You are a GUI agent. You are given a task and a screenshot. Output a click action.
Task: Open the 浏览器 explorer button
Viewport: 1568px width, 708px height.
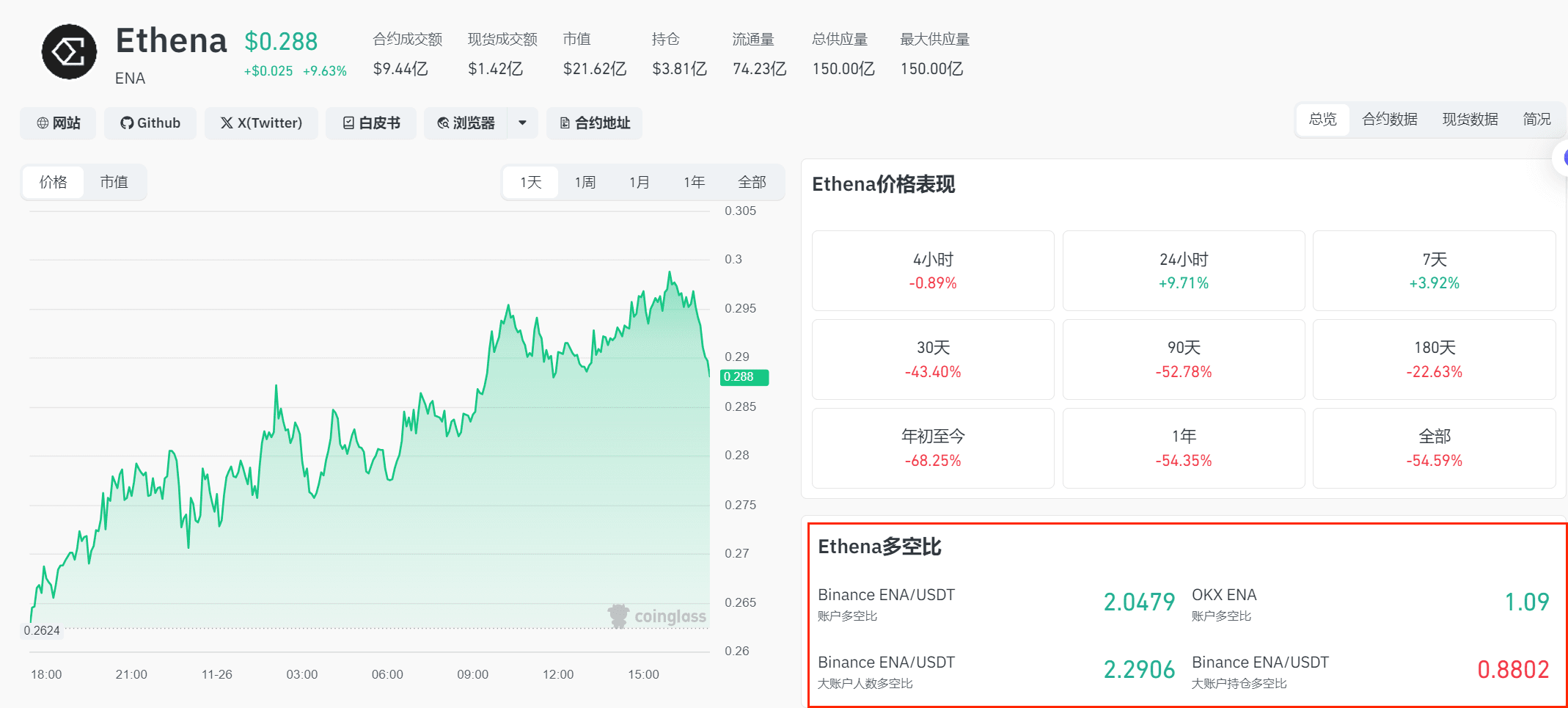466,123
